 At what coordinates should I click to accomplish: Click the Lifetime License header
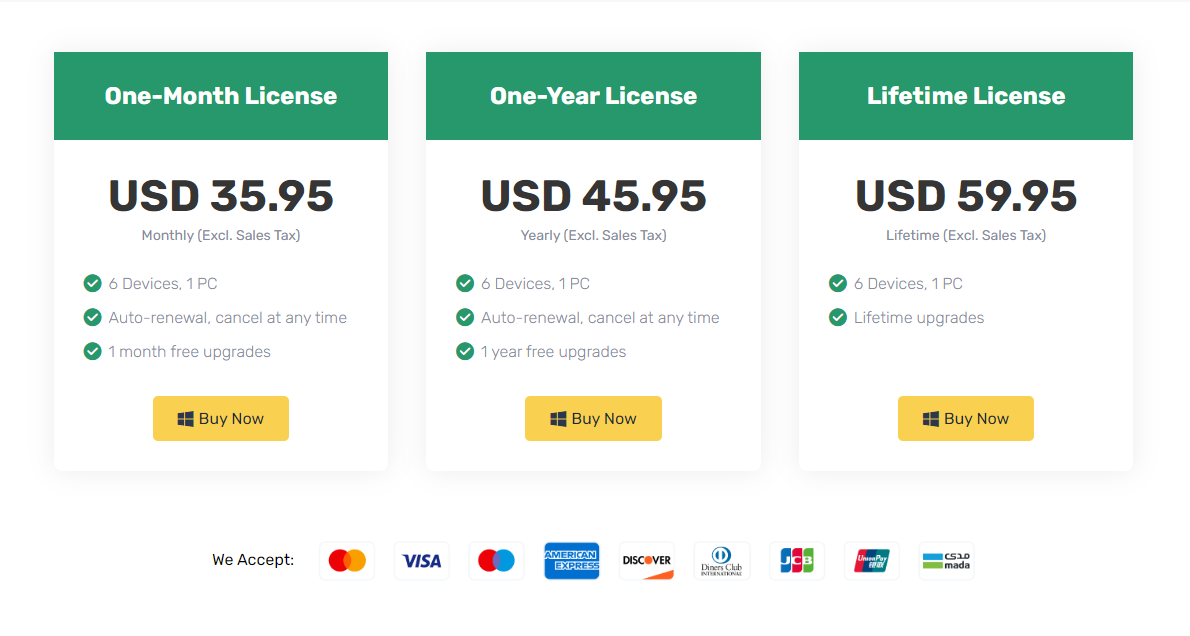(966, 96)
